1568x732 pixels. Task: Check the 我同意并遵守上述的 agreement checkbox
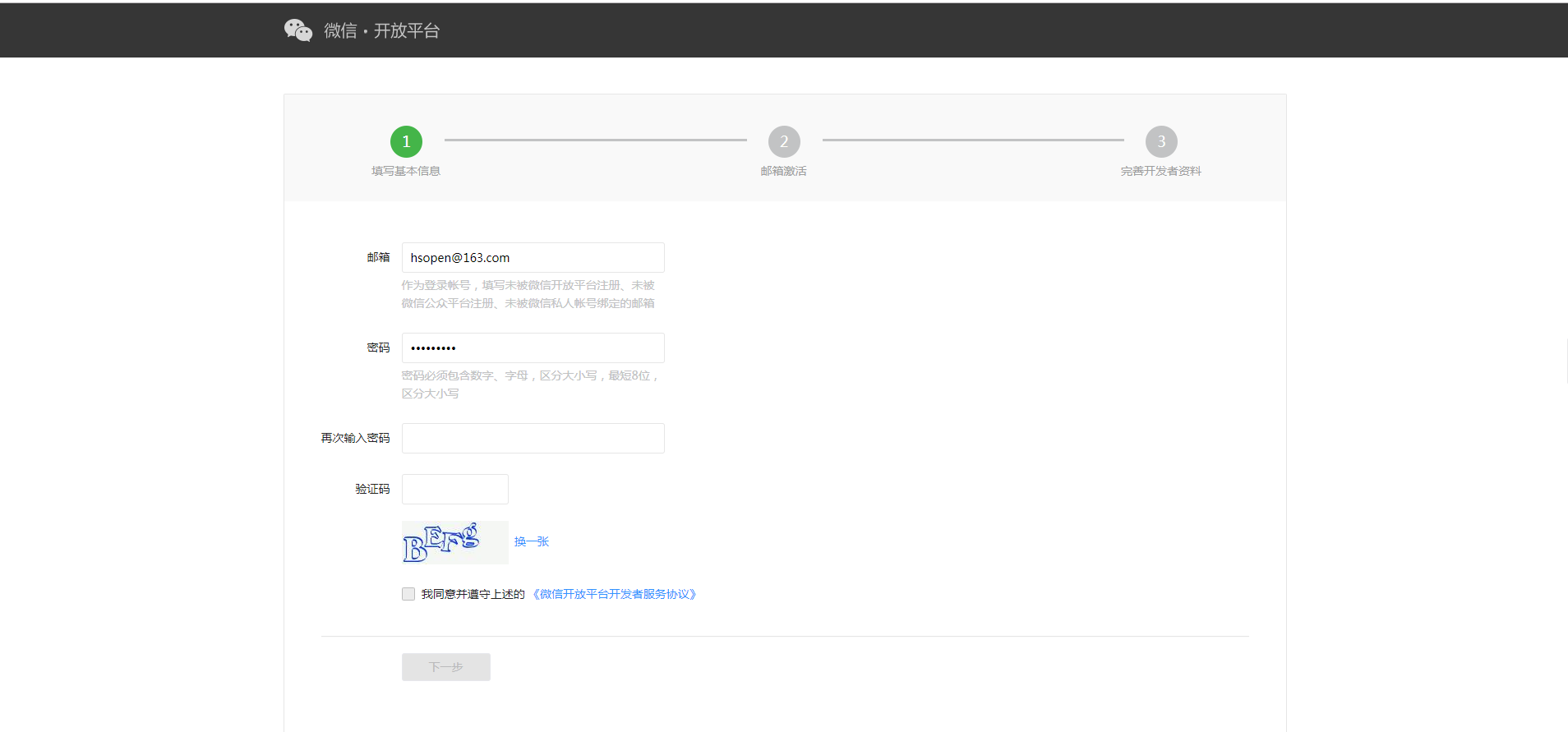408,594
